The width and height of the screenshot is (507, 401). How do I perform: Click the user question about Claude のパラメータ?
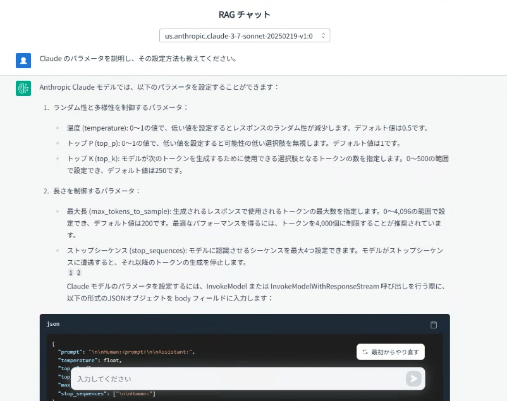coord(138,59)
